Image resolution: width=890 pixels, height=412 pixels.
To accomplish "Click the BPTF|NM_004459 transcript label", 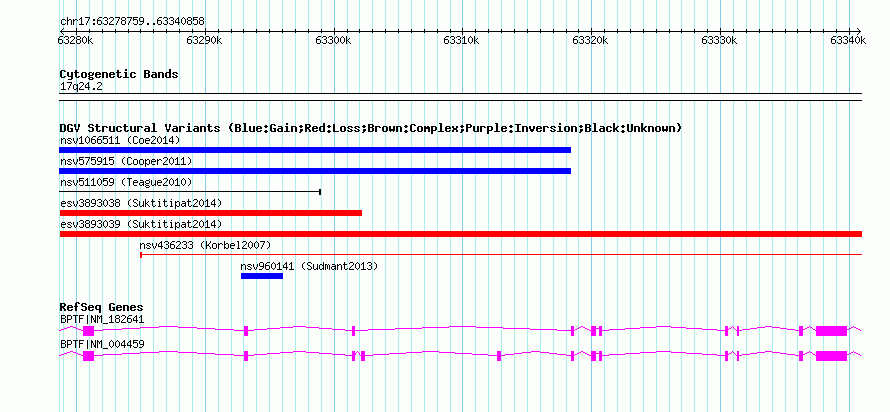I will (102, 344).
